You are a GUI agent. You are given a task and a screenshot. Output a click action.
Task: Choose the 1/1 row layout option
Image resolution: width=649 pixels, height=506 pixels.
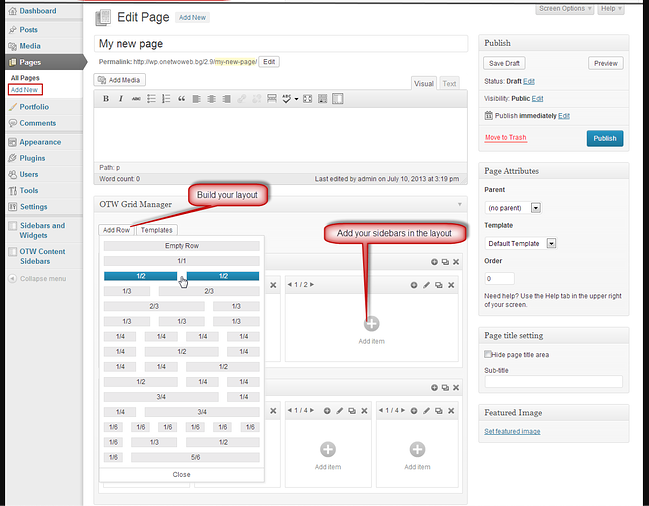pos(182,261)
